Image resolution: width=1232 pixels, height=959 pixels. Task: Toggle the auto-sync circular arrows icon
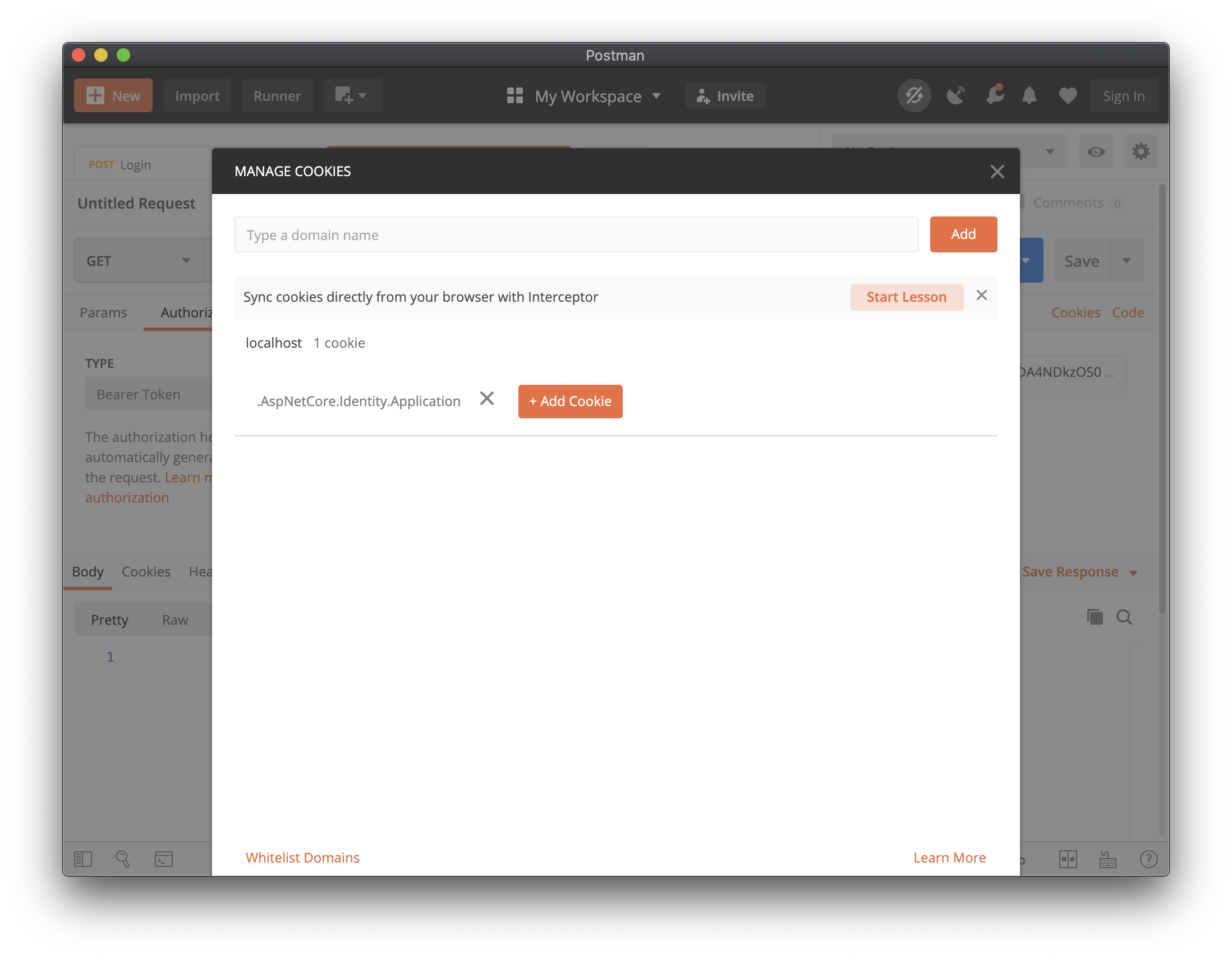pos(914,95)
